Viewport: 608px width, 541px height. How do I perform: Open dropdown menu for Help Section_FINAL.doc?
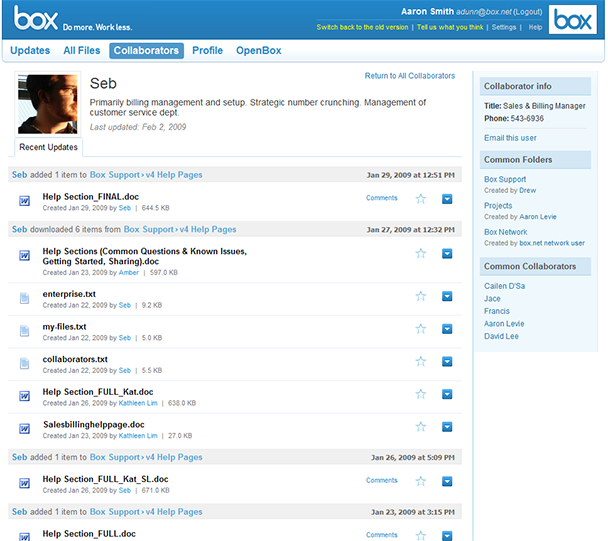pyautogui.click(x=447, y=199)
